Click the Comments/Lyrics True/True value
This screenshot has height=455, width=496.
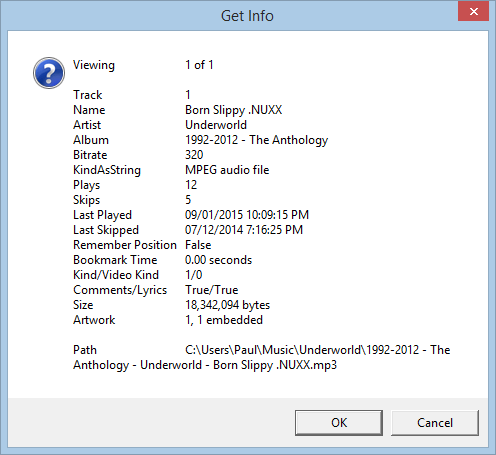point(211,290)
